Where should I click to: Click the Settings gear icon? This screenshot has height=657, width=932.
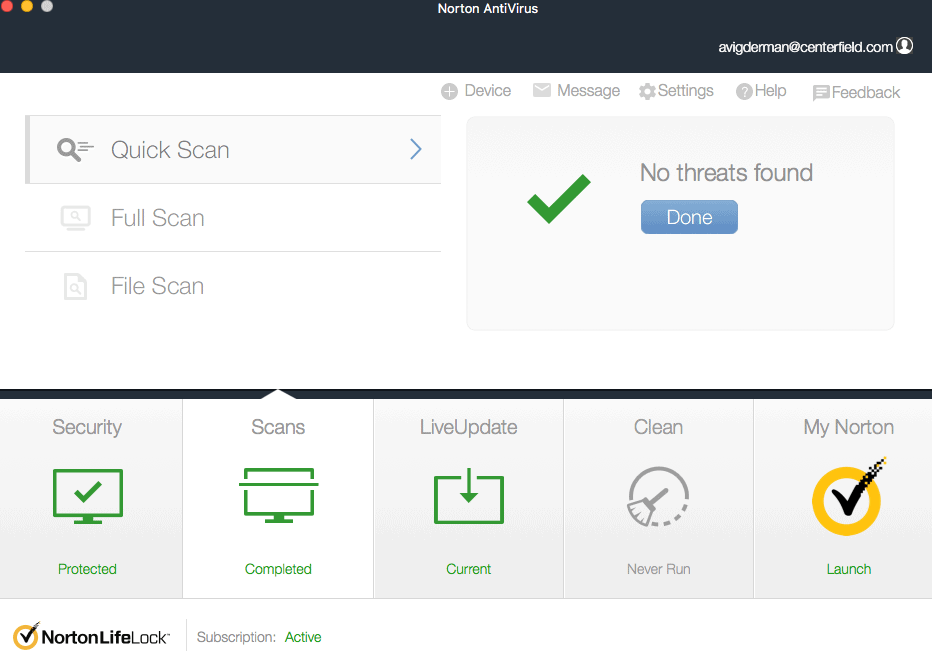point(647,91)
